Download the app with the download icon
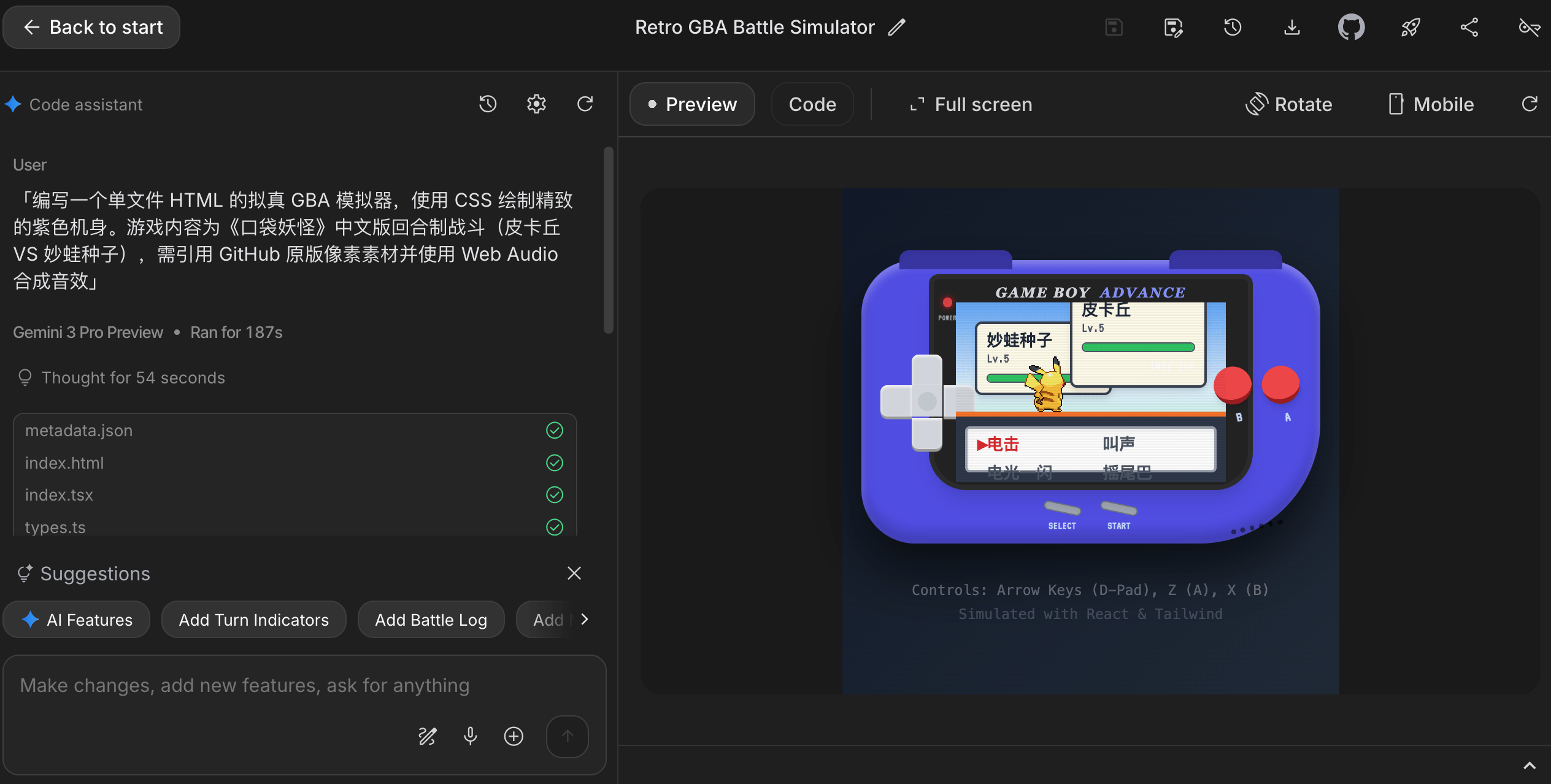The width and height of the screenshot is (1551, 784). pos(1292,27)
